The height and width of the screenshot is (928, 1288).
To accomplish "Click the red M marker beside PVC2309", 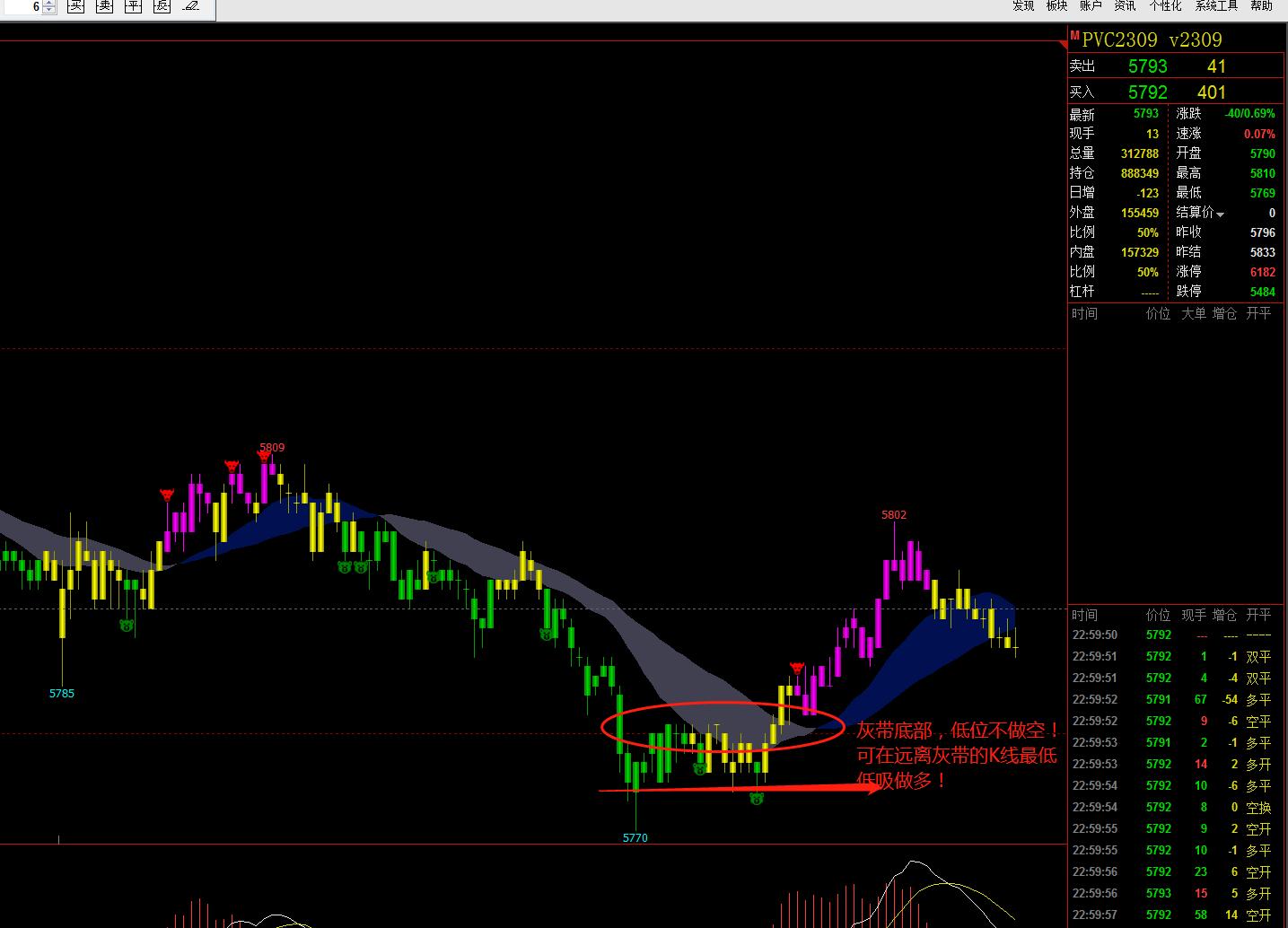I will pos(1074,35).
